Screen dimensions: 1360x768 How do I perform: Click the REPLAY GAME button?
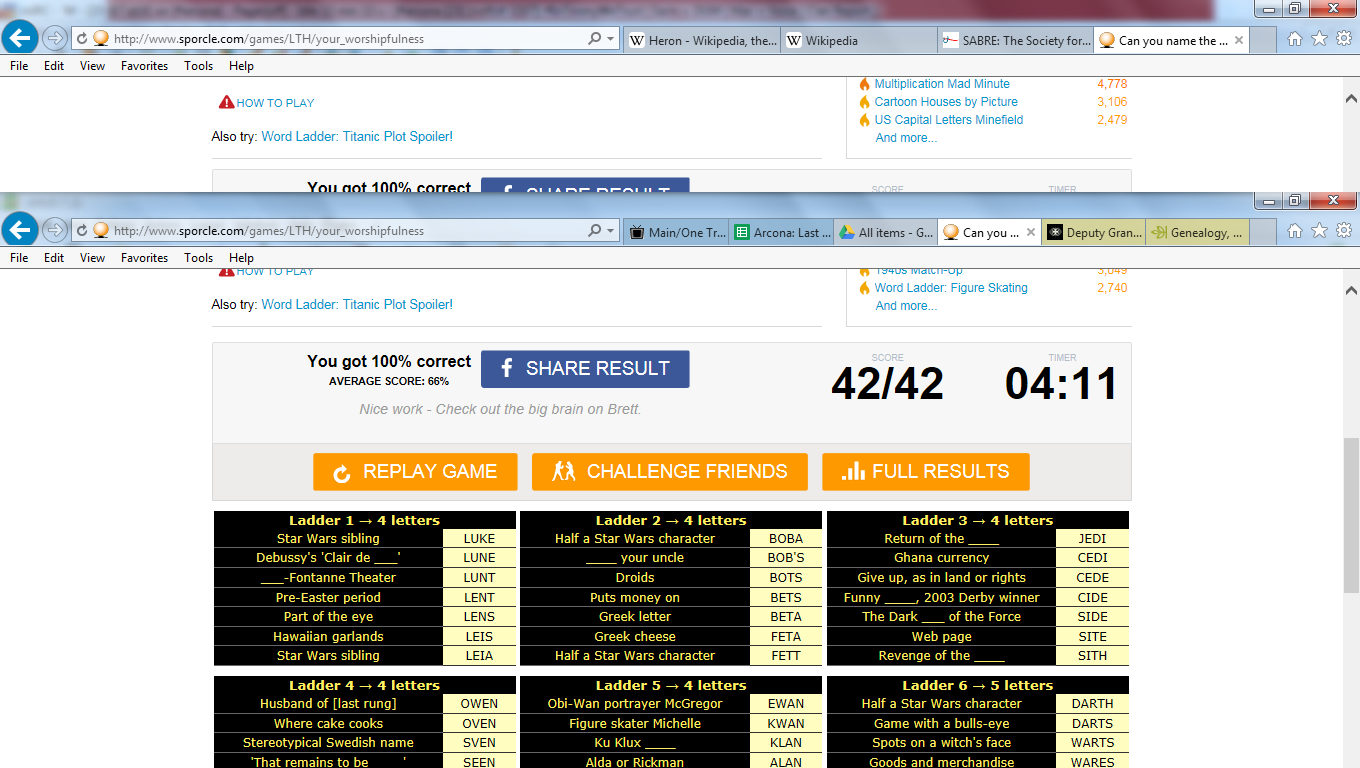click(415, 472)
